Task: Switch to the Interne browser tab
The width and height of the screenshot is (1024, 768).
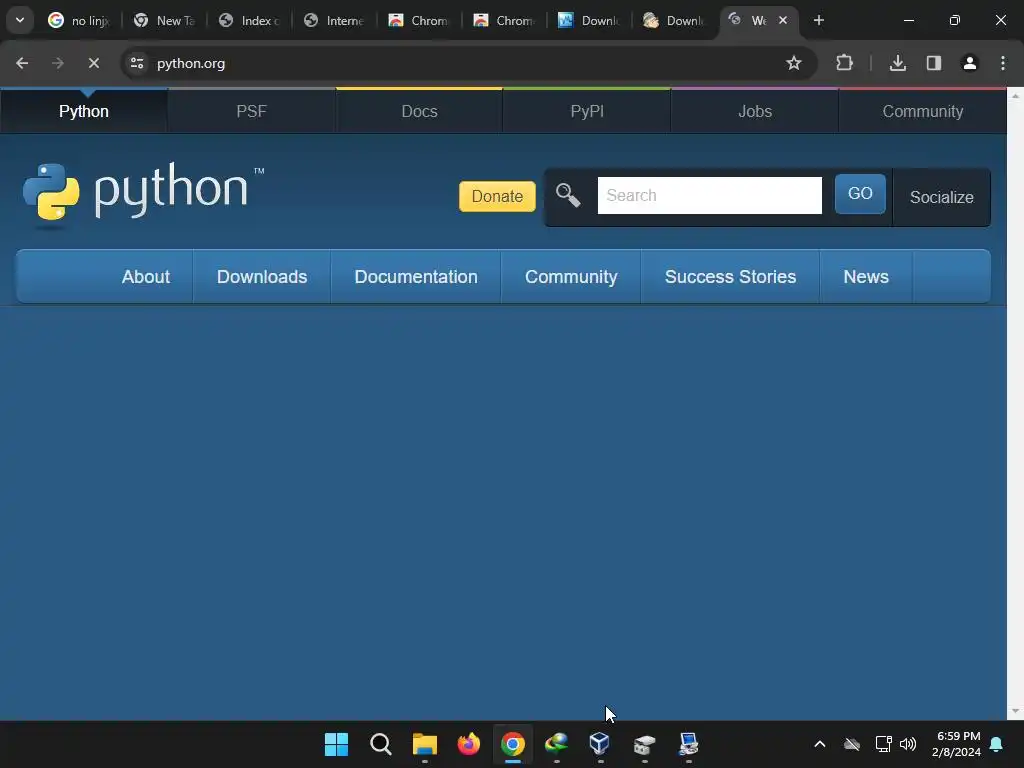Action: [334, 20]
